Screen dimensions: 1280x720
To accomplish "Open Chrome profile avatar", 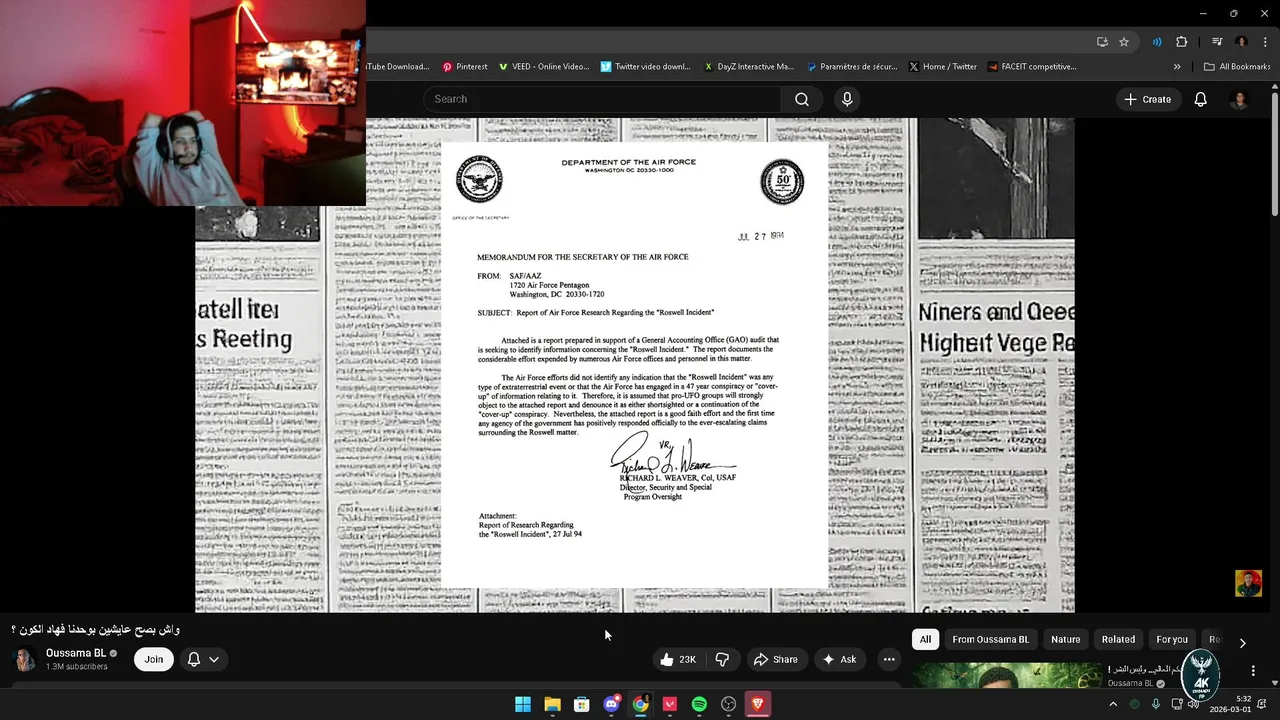I will (x=1241, y=42).
